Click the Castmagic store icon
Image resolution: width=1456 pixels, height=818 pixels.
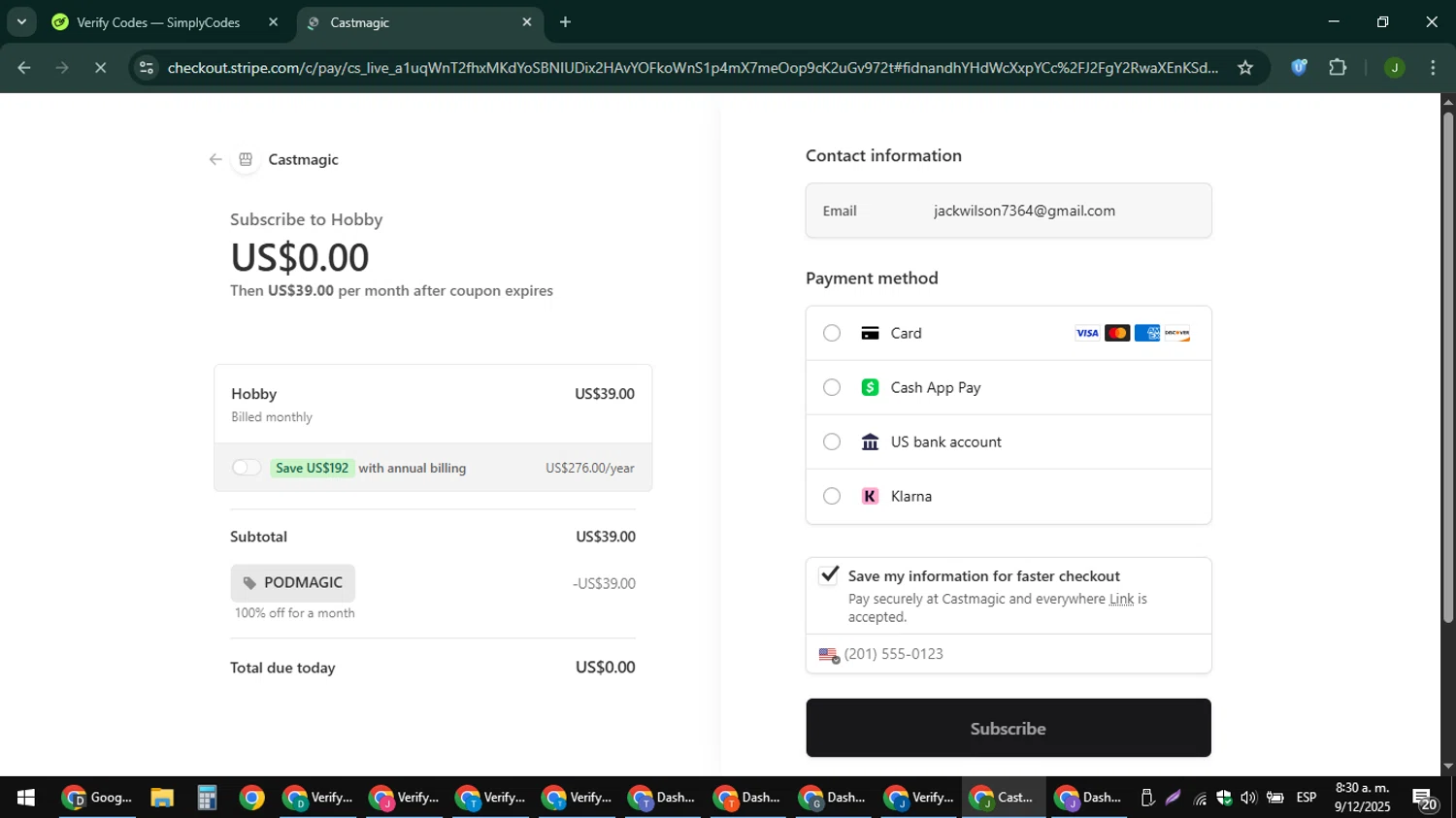click(x=246, y=159)
